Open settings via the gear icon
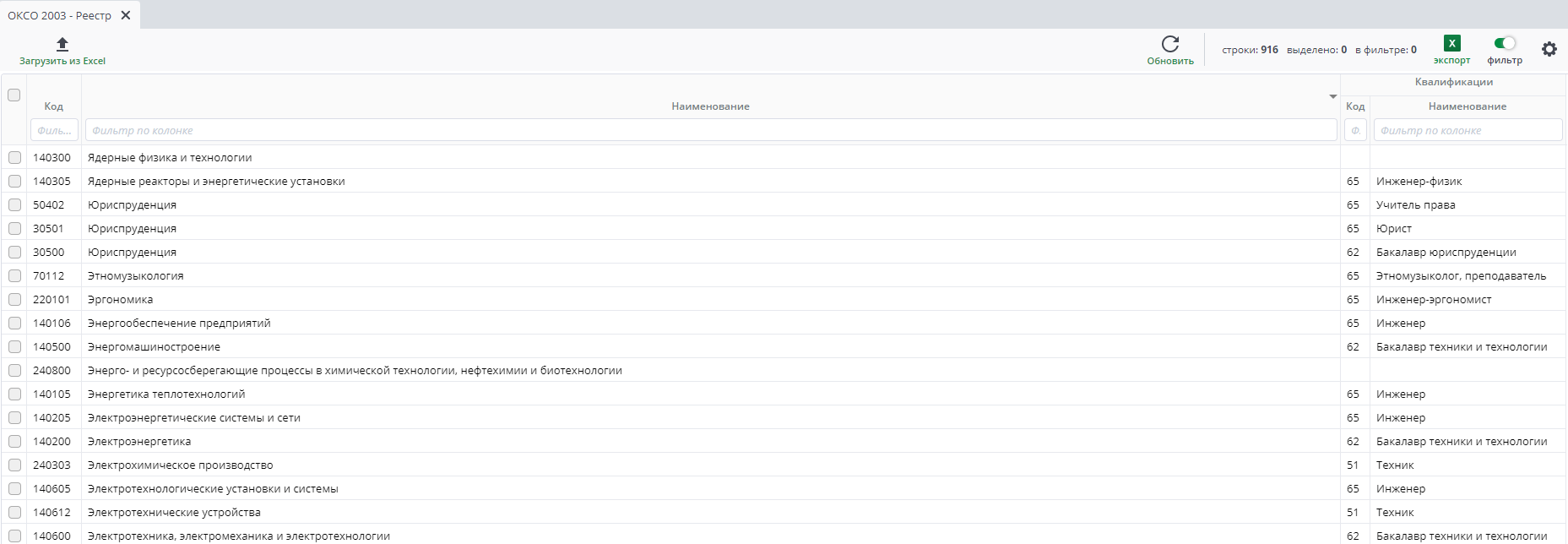Viewport: 1568px width, 544px height. (x=1549, y=49)
